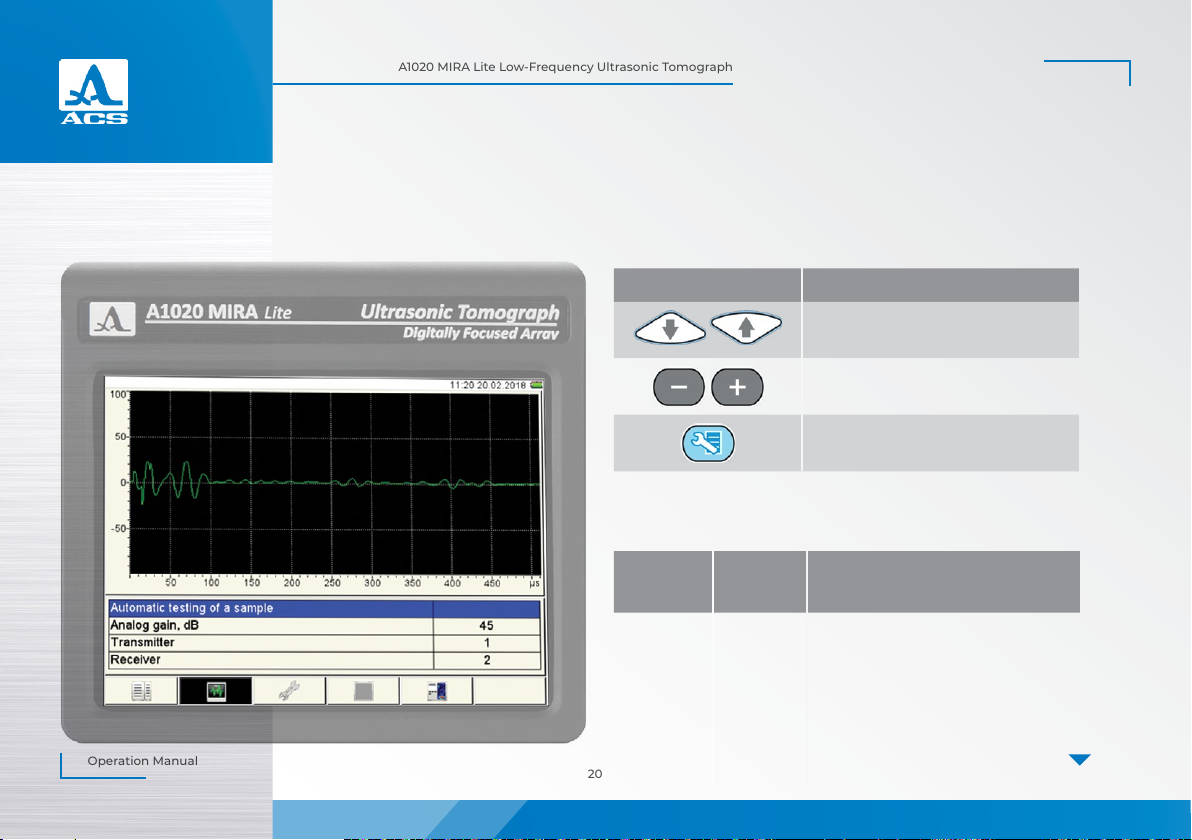
Task: Select the 'Automatic testing of a sample' row
Action: tap(325, 608)
